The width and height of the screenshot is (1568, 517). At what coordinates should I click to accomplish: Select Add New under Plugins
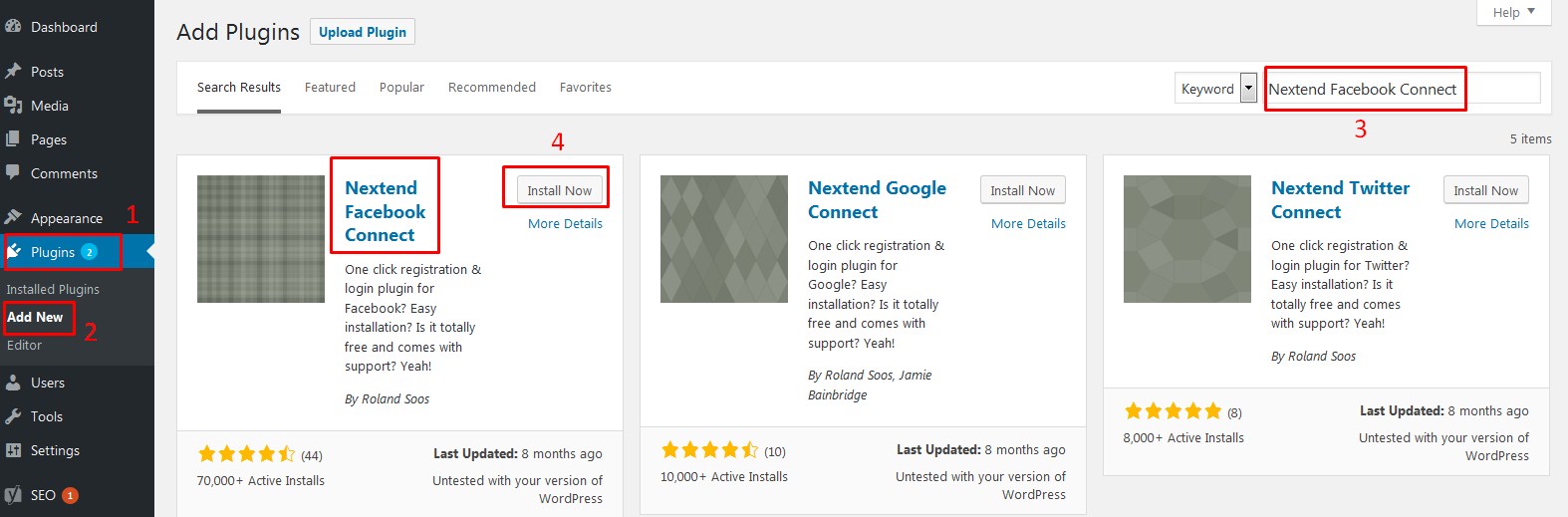[x=35, y=317]
